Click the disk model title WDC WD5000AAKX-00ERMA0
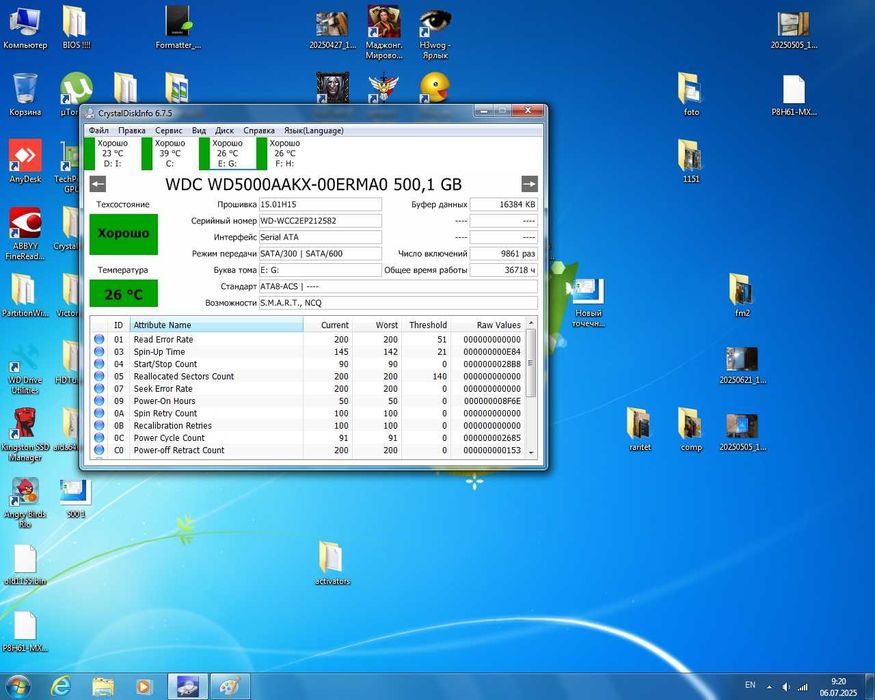This screenshot has width=875, height=700. pos(314,184)
